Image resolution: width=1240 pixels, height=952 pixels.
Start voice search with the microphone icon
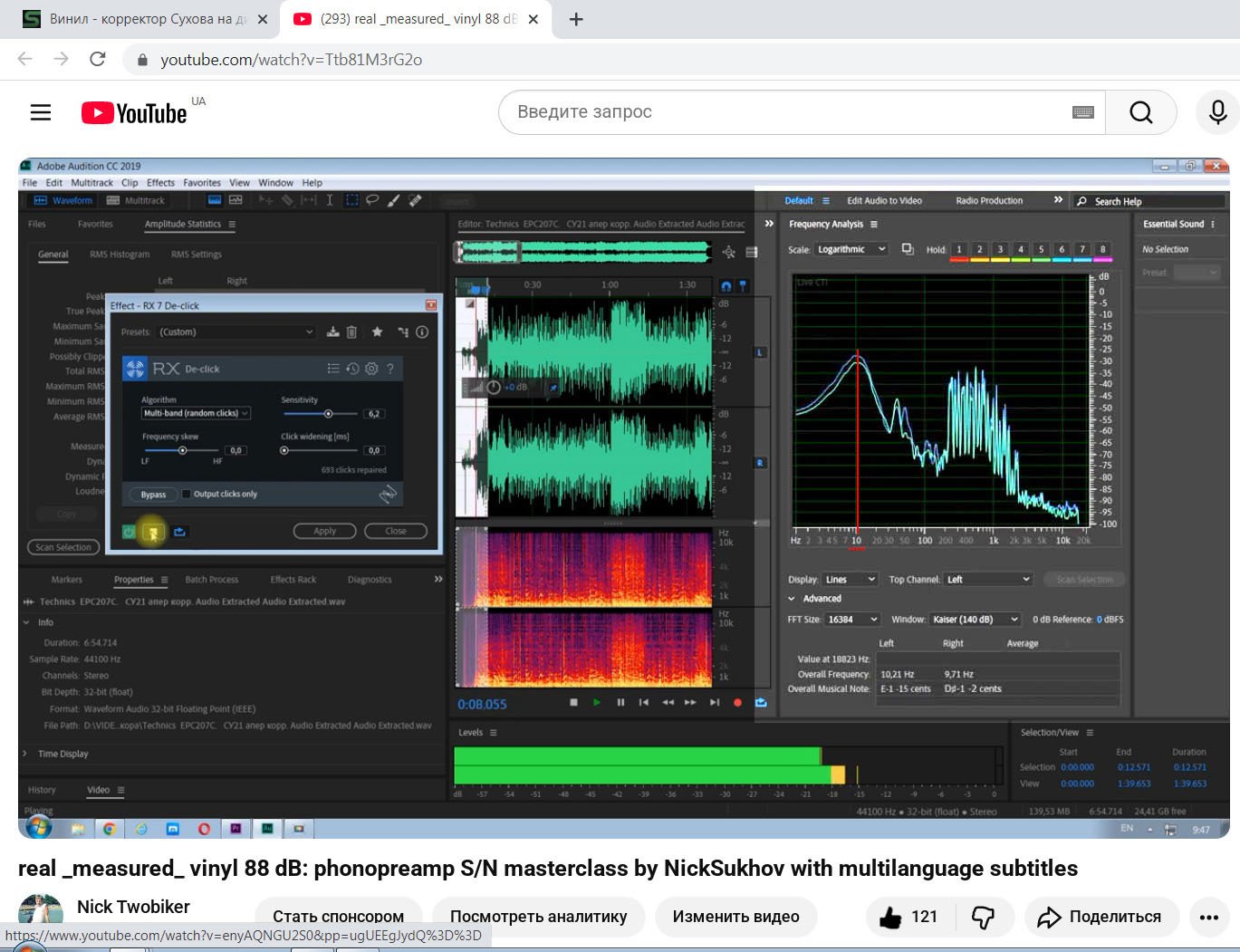pos(1218,112)
